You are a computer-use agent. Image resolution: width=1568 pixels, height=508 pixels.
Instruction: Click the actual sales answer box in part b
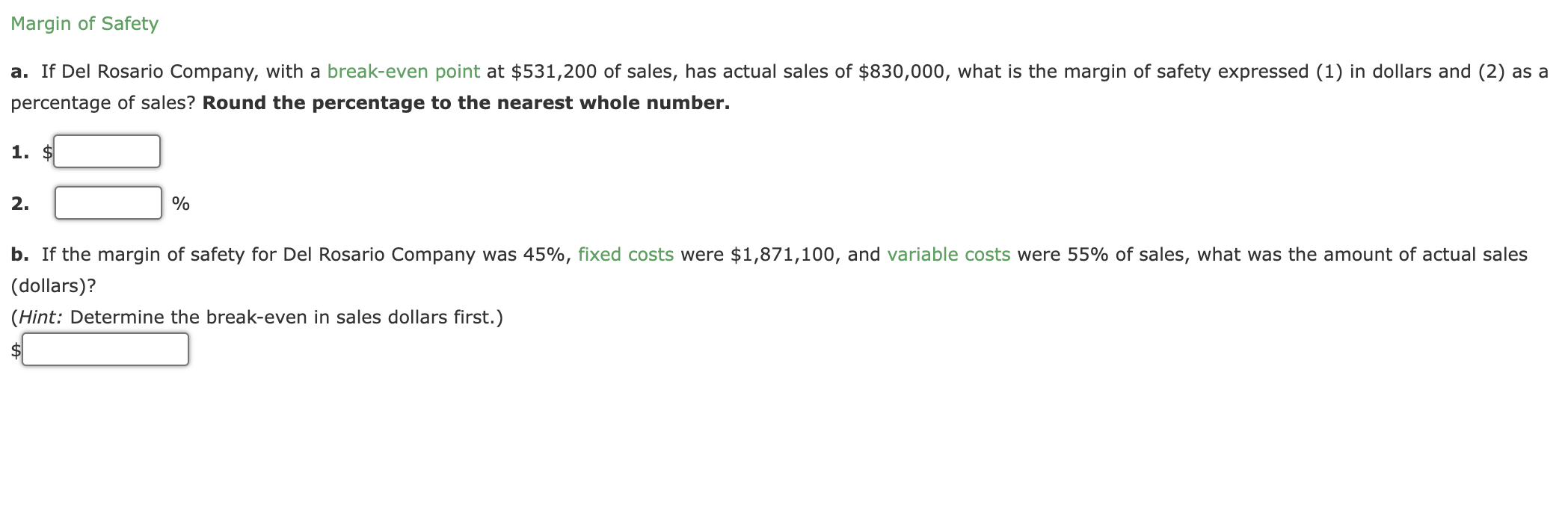coord(107,348)
